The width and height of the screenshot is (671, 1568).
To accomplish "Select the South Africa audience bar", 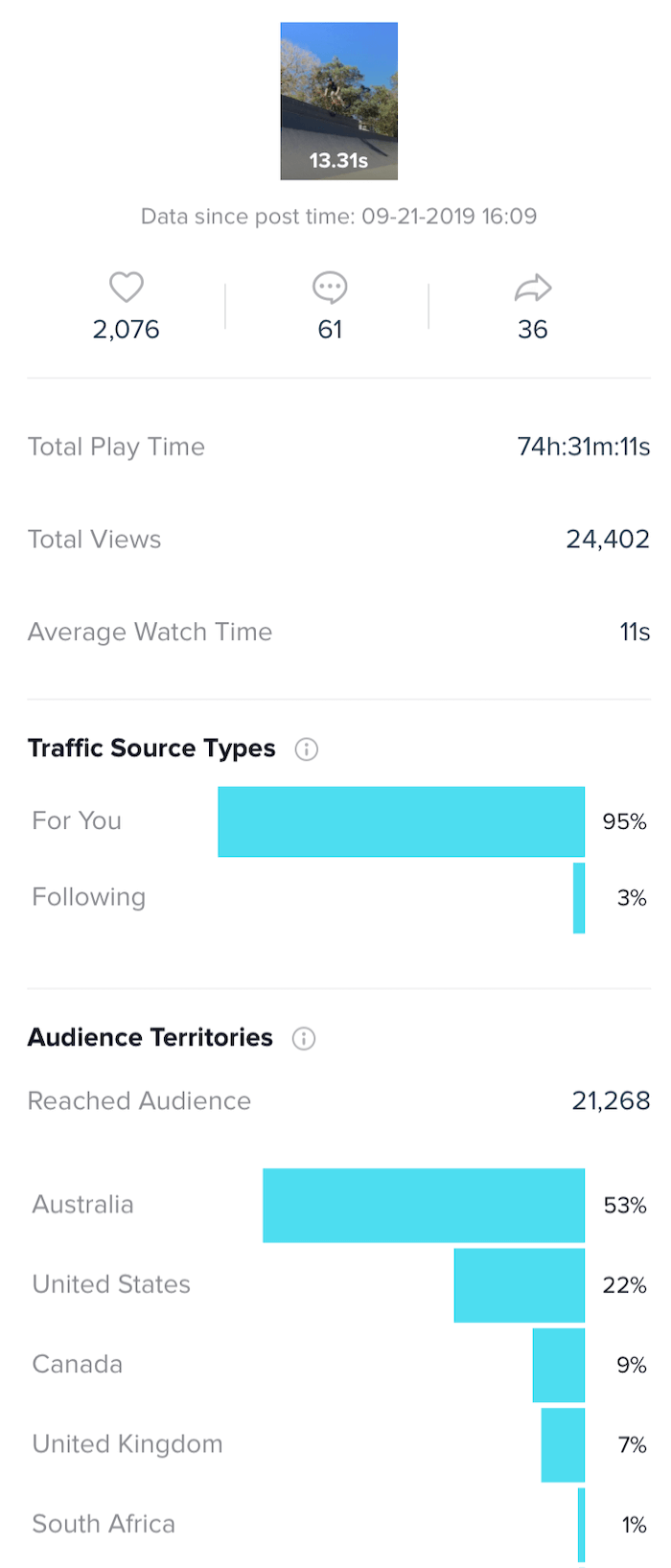I will pyautogui.click(x=581, y=1524).
